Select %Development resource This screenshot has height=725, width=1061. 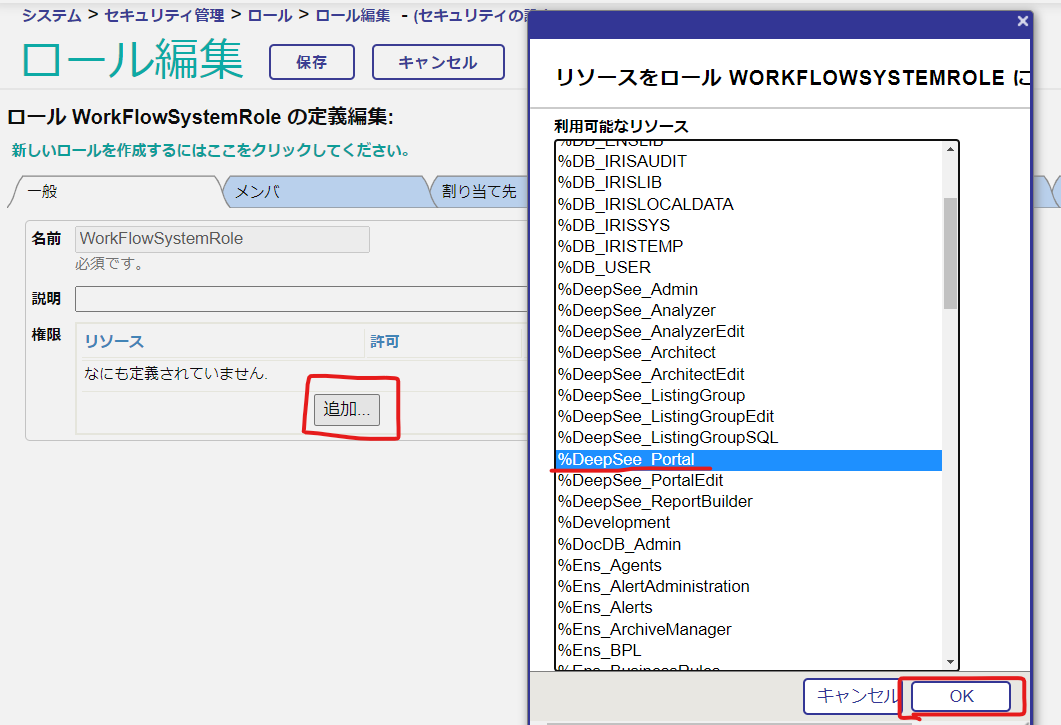pyautogui.click(x=614, y=522)
